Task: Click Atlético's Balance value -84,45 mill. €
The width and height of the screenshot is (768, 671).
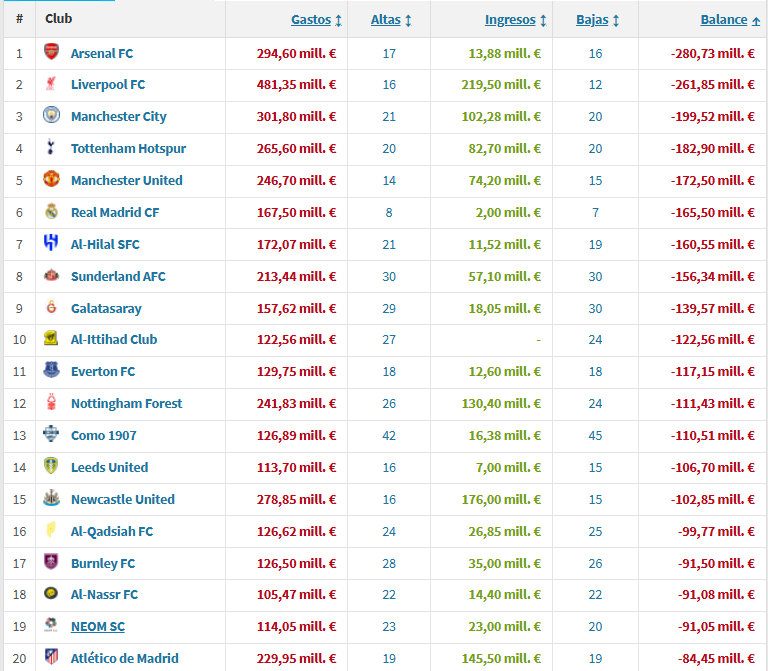Action: pyautogui.click(x=716, y=658)
